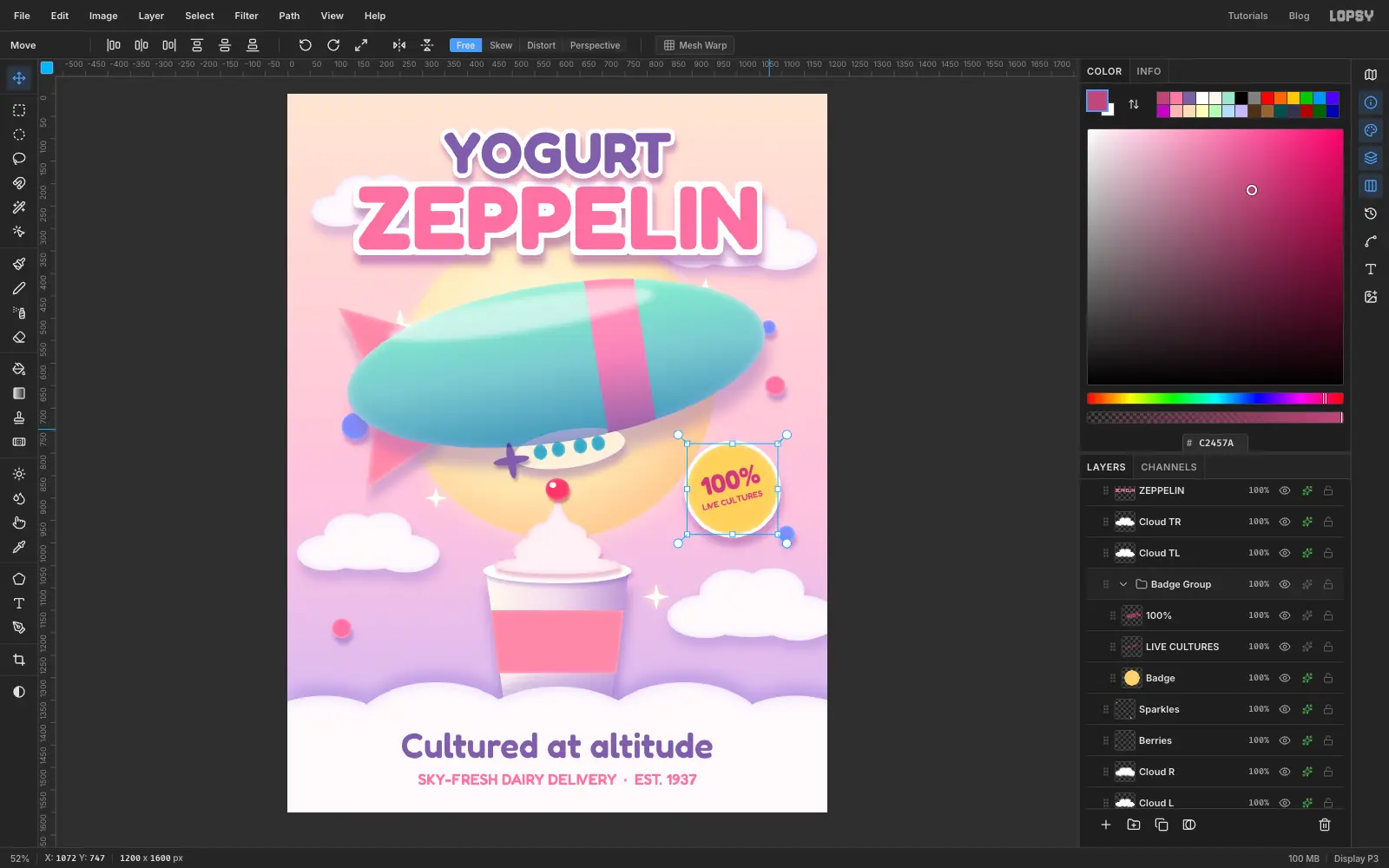1389x868 pixels.
Task: Click the foreground color swatch
Action: click(1097, 101)
